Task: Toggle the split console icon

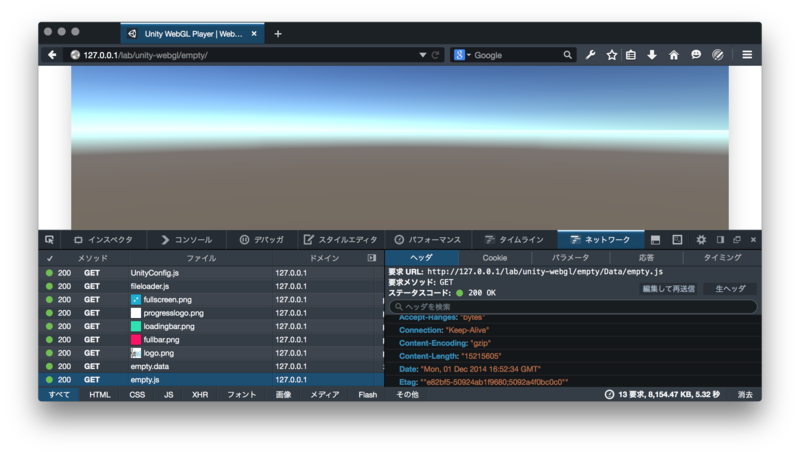Action: click(656, 240)
